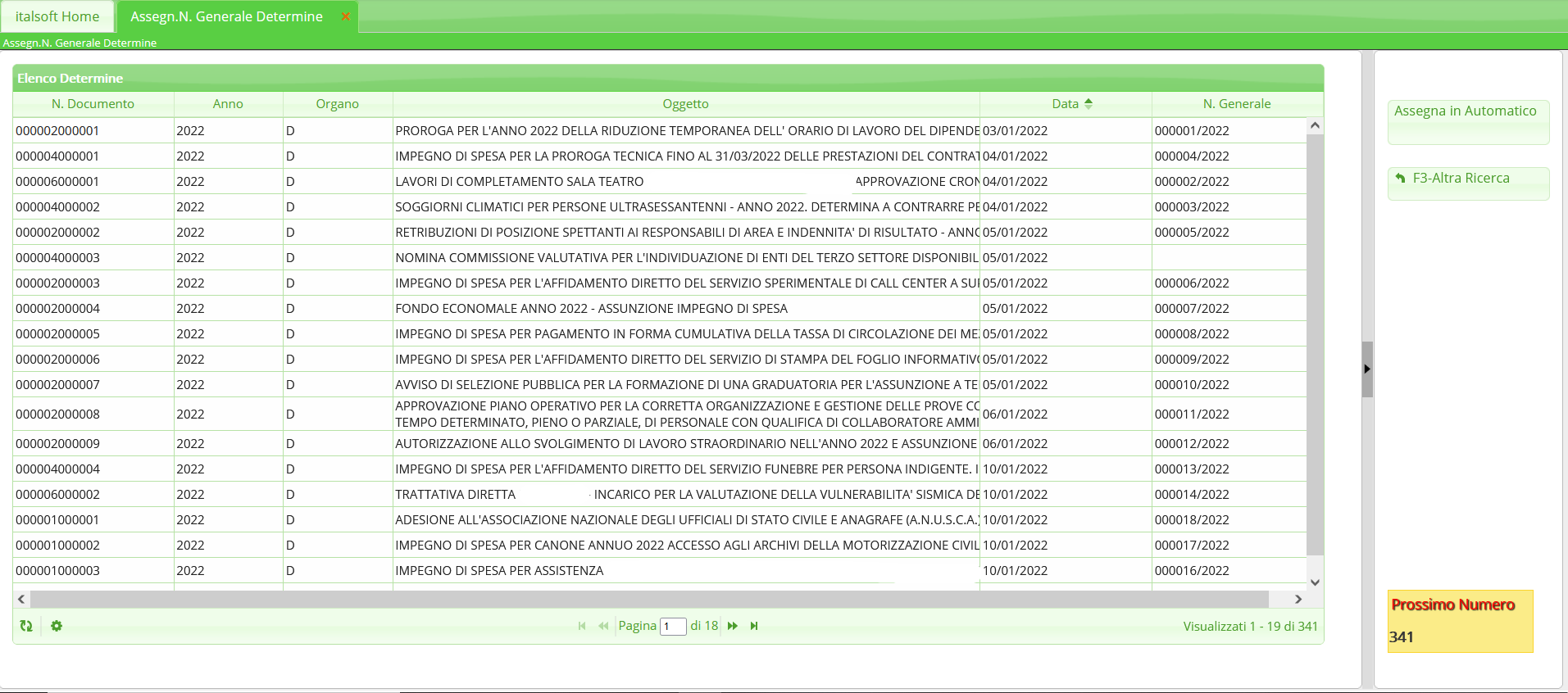This screenshot has width=1568, height=693.
Task: Switch to italsoft Home tab
Action: coord(57,16)
